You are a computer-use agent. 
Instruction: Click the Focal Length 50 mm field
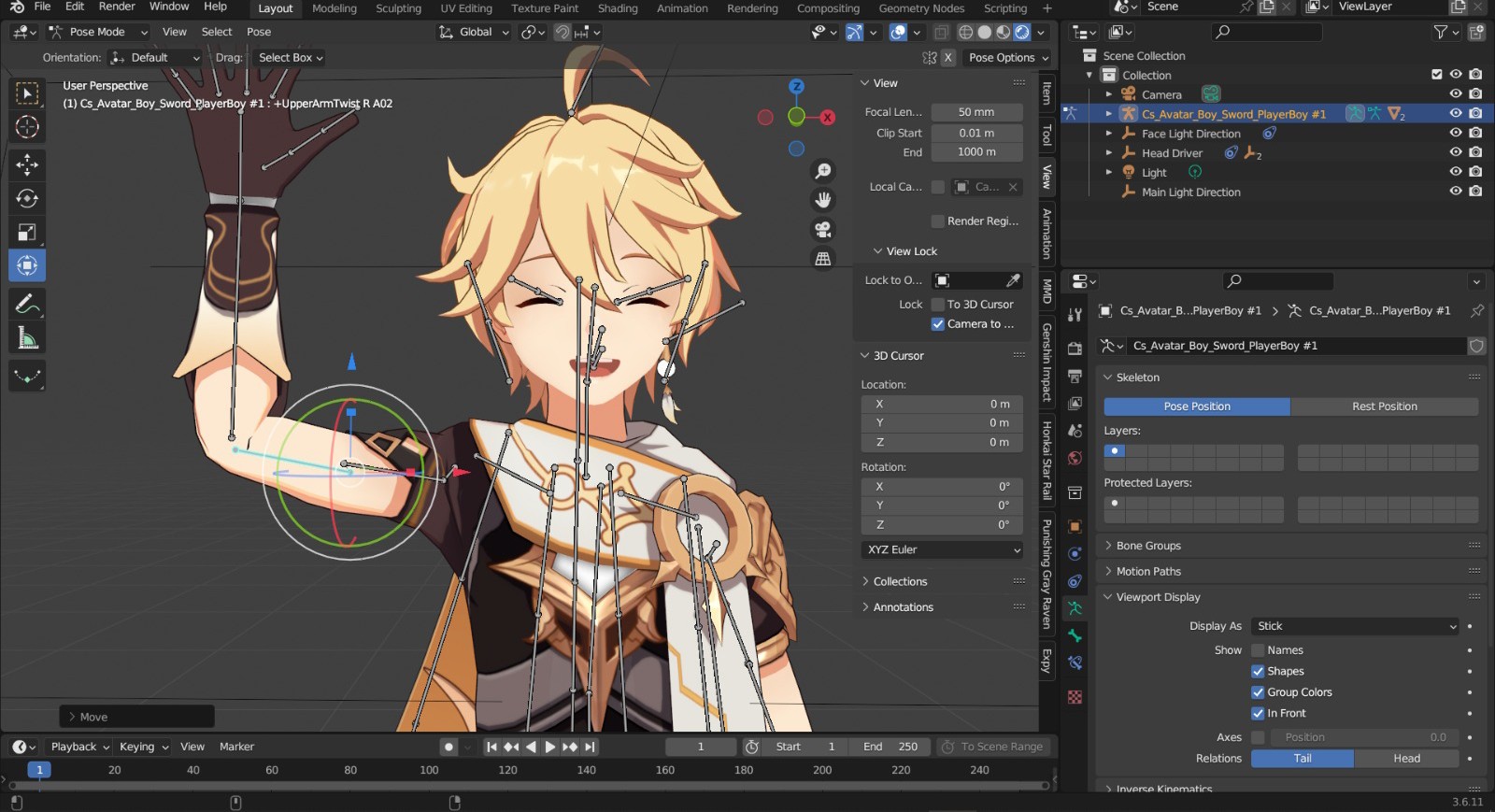(976, 112)
